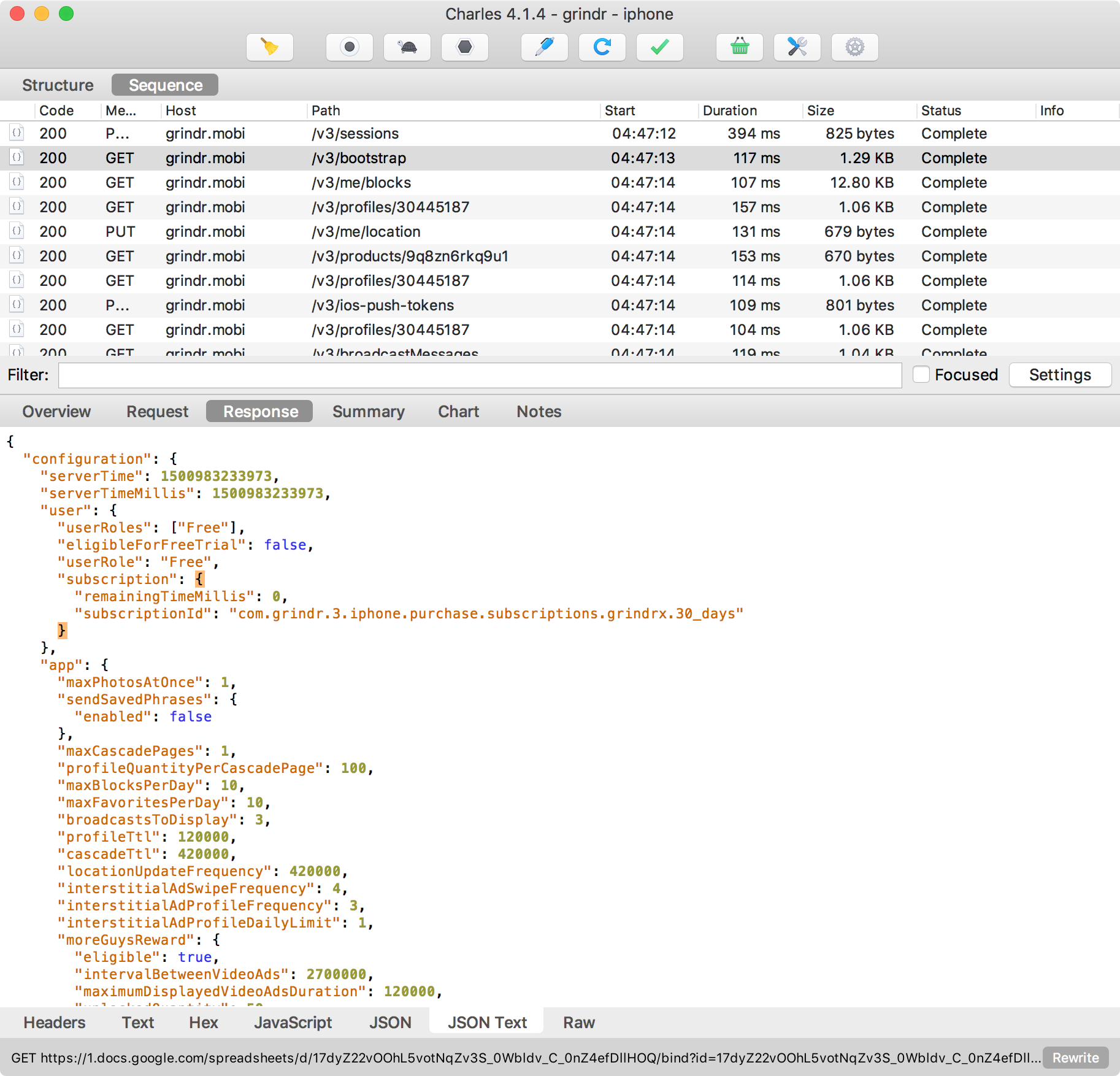The image size is (1120, 1076).
Task: Toggle breakpoints with the hexagon icon
Action: (465, 47)
